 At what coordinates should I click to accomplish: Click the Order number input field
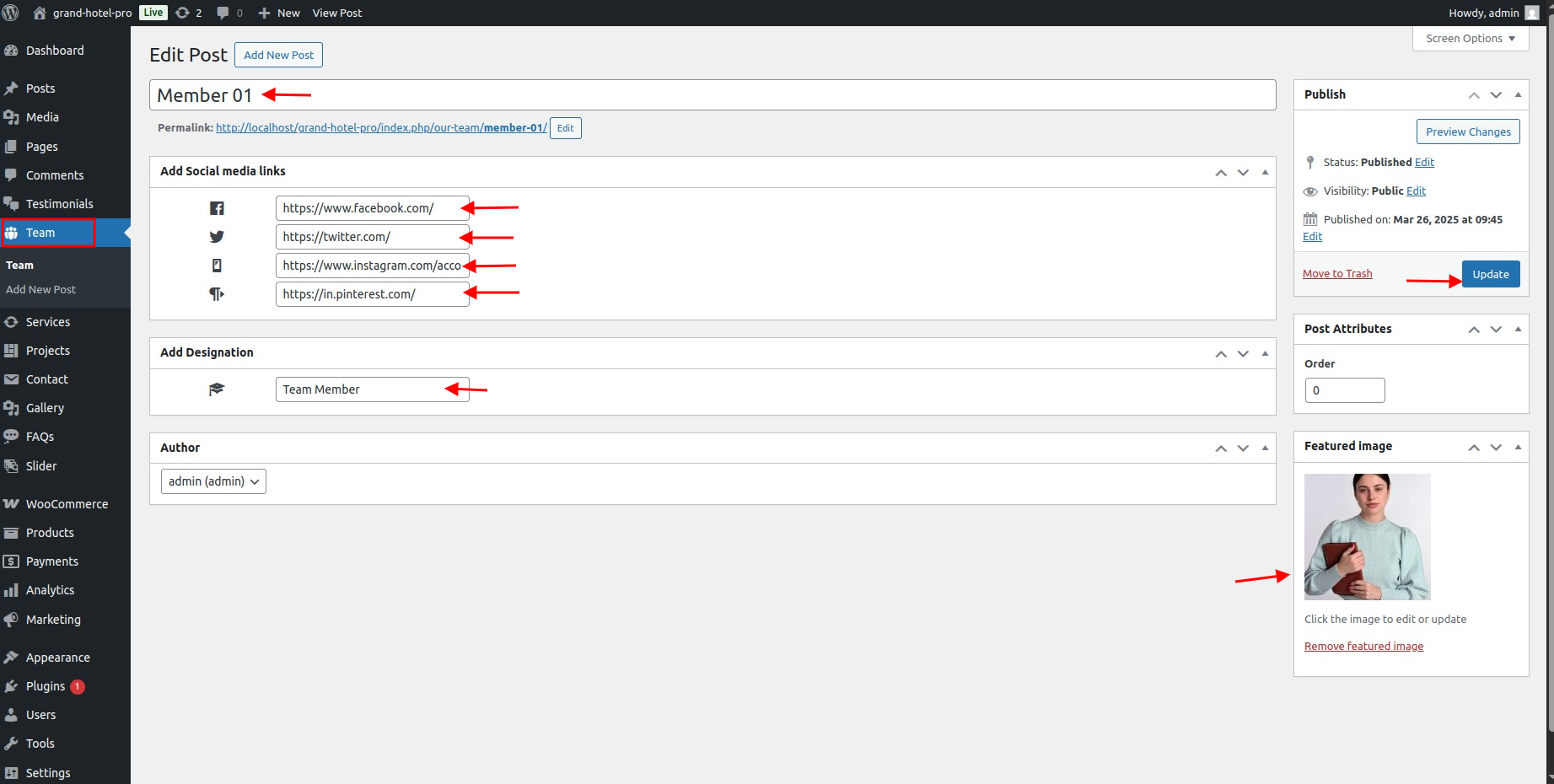(1344, 390)
